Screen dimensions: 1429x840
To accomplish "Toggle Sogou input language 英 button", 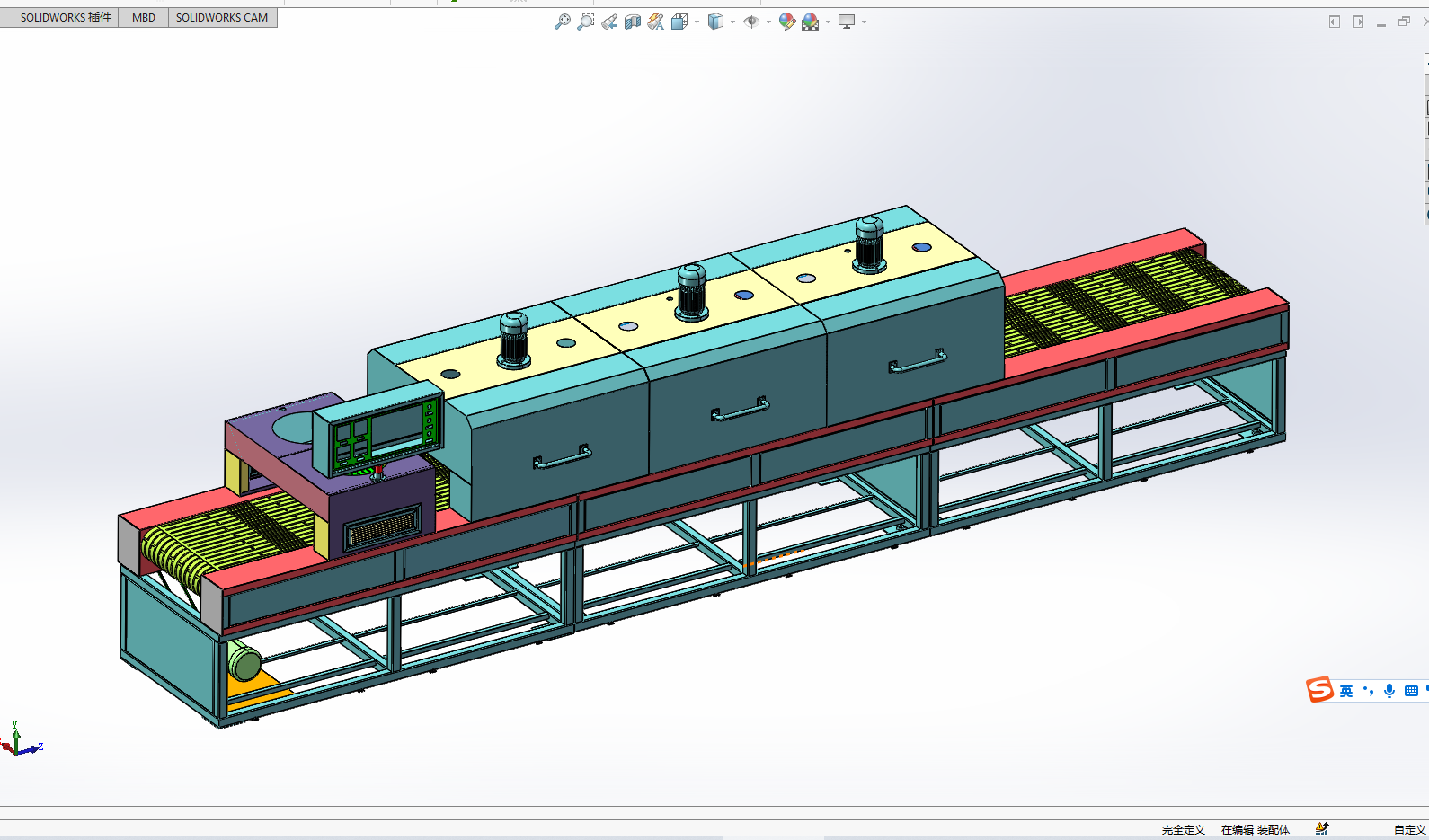I will (x=1345, y=691).
